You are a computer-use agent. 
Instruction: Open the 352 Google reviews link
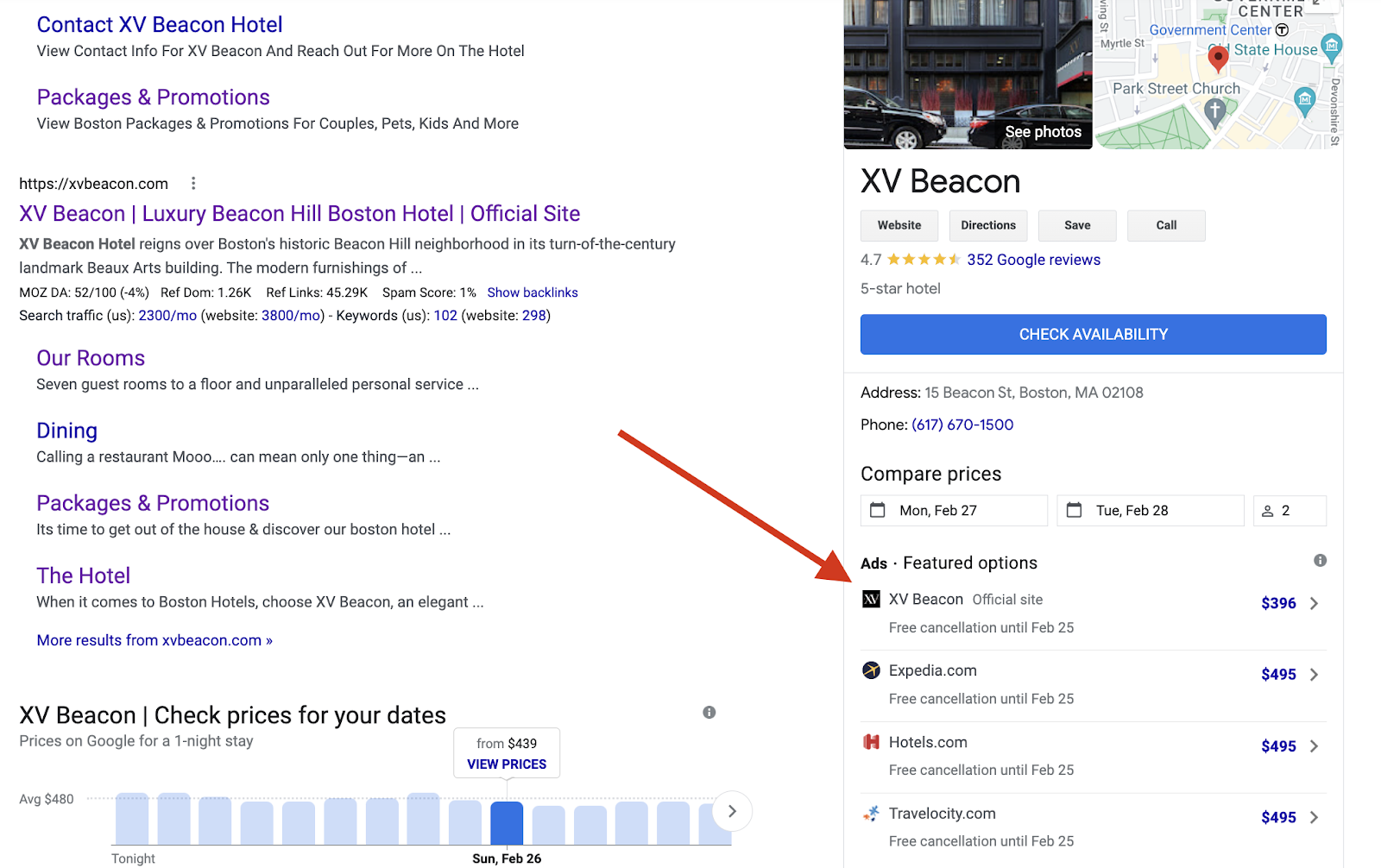(1033, 260)
